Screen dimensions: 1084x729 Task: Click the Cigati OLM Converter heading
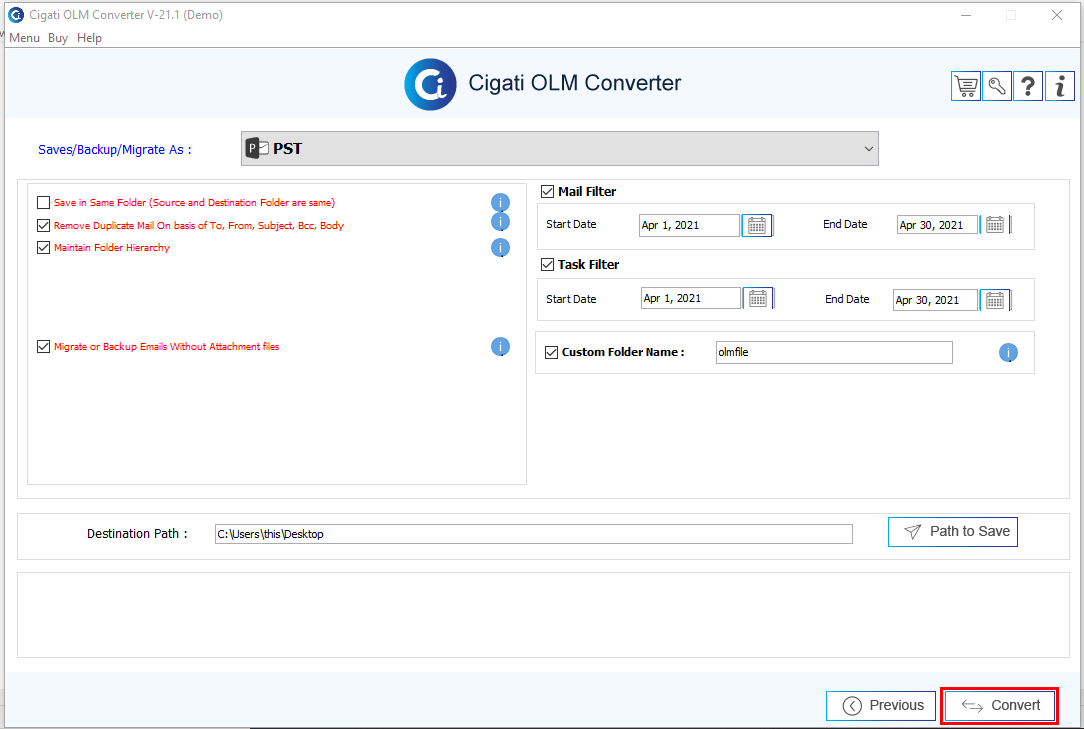coord(574,83)
